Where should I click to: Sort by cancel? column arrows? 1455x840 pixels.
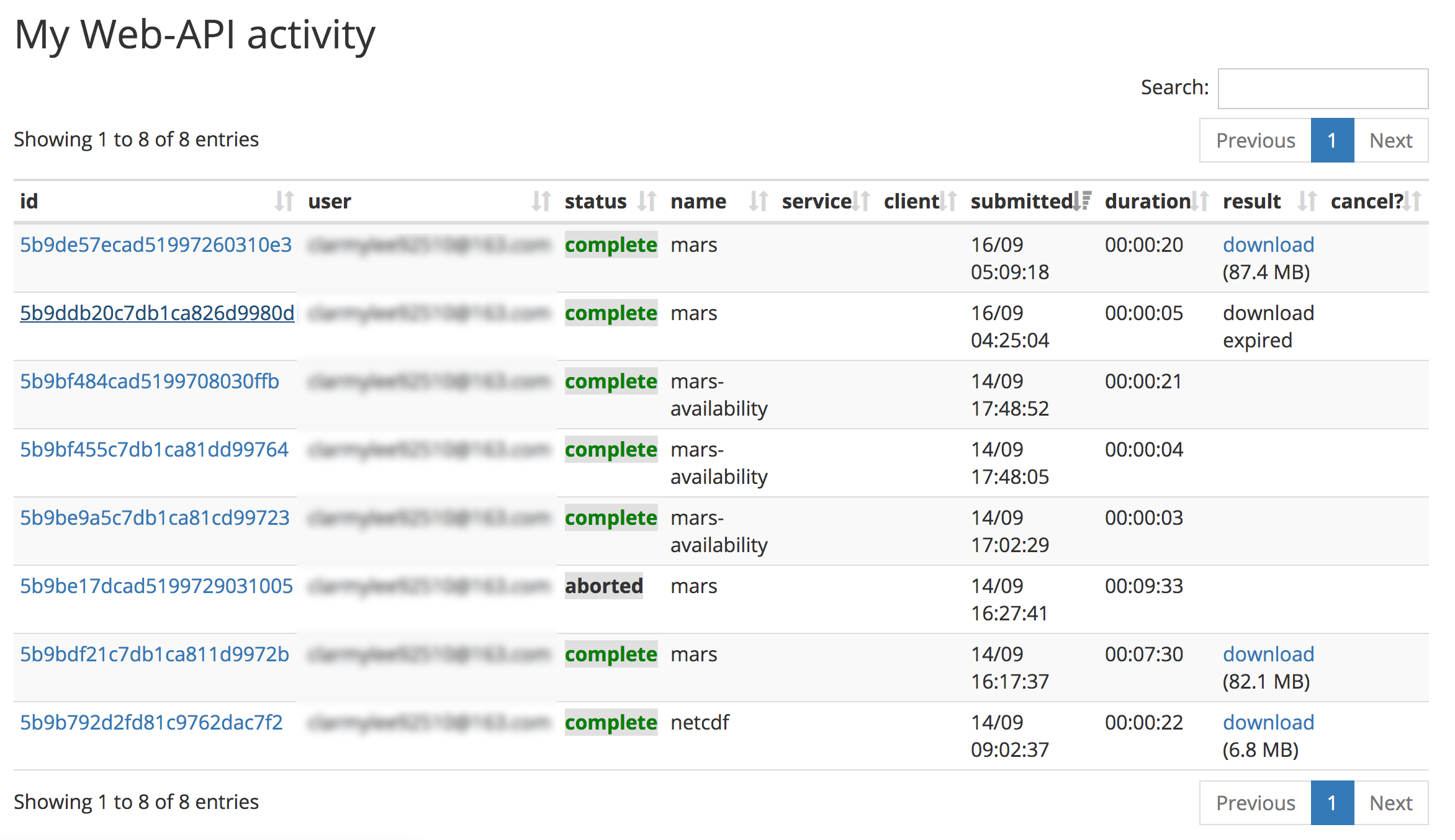click(x=1412, y=201)
